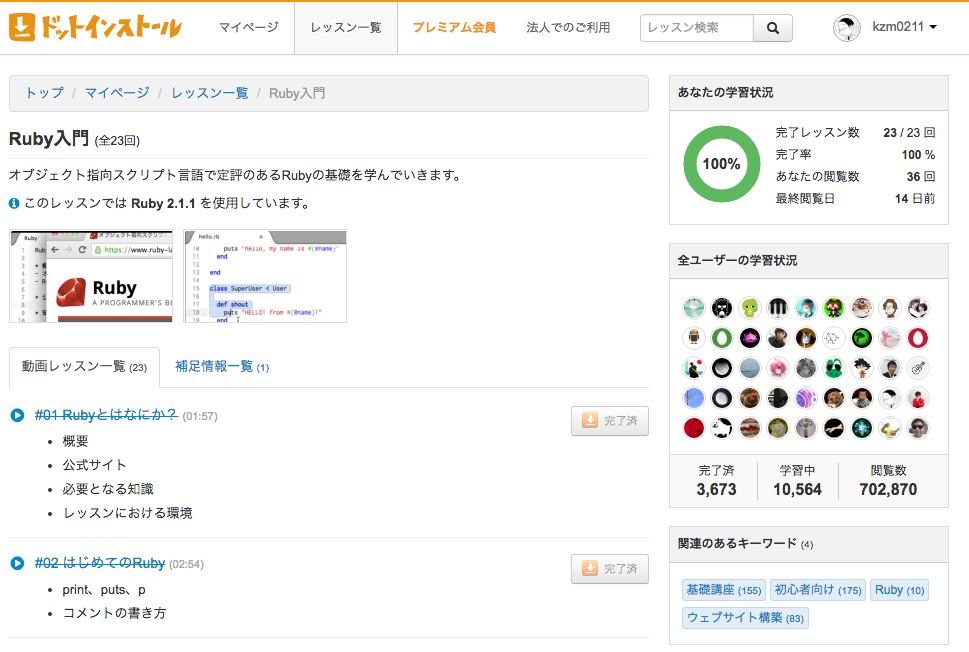Click the cat photo user avatar
This screenshot has height=652, width=969.
click(x=806, y=338)
